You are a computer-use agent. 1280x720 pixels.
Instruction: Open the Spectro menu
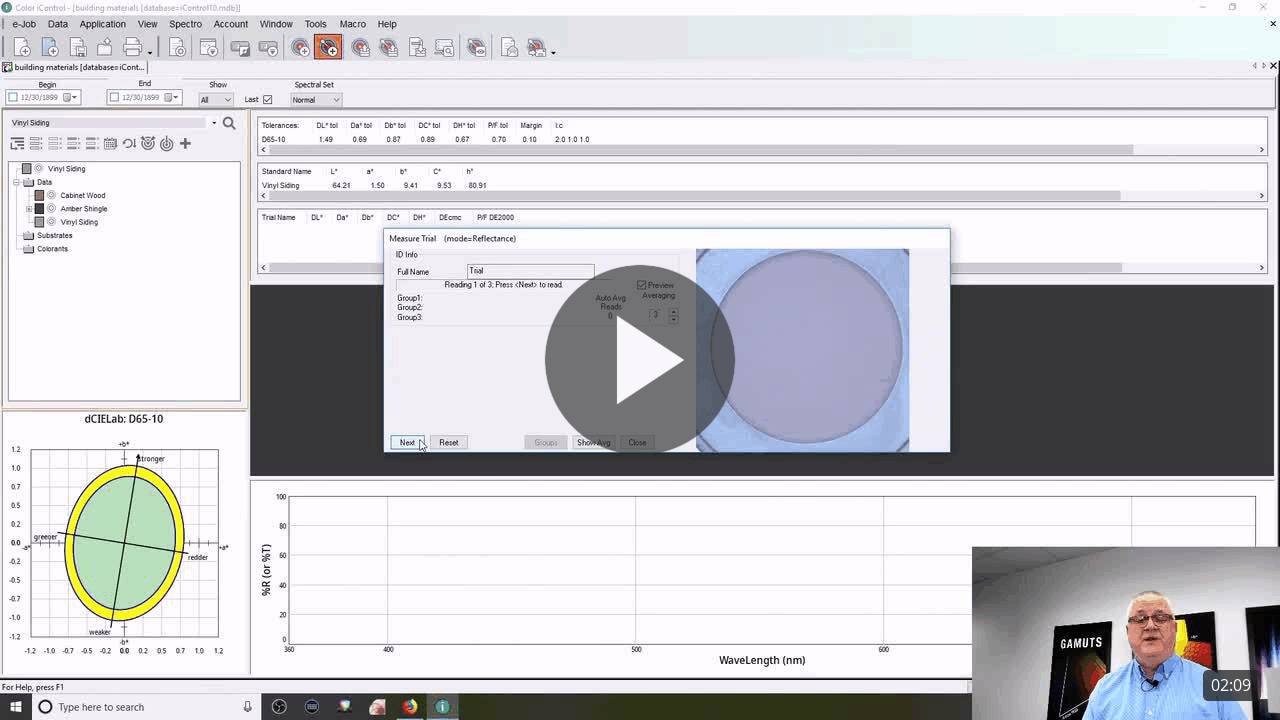185,24
